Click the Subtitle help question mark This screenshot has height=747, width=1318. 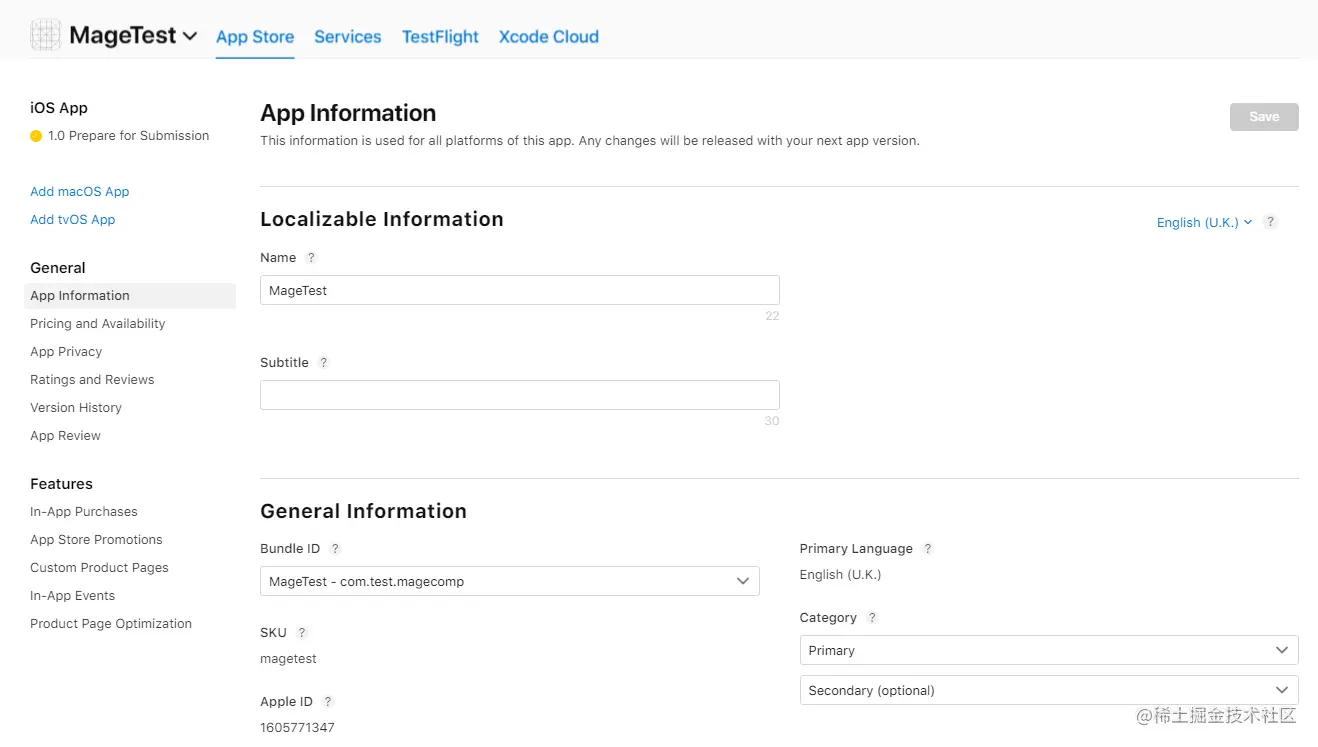tap(323, 363)
